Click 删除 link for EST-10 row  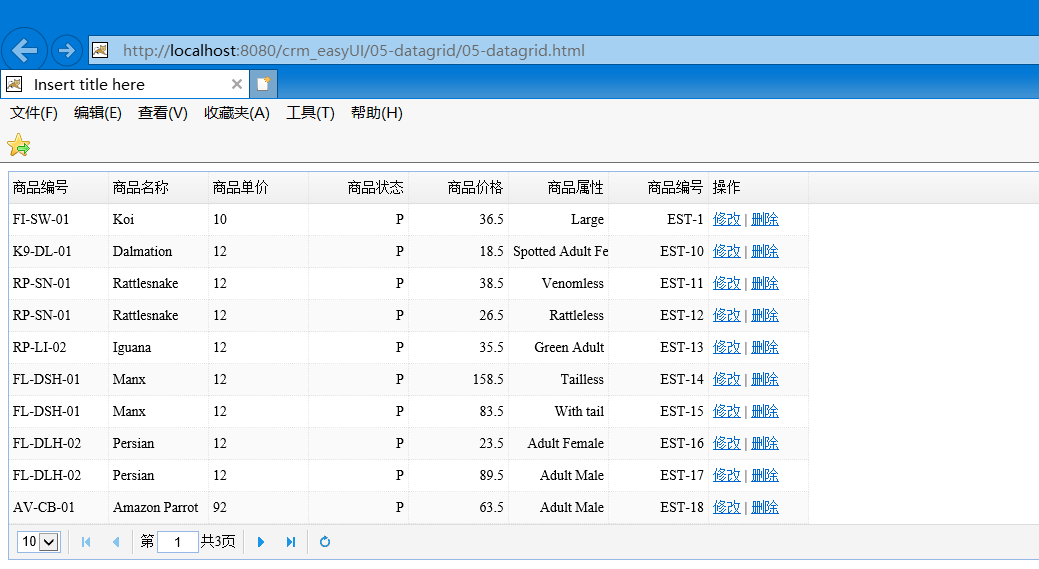click(765, 251)
